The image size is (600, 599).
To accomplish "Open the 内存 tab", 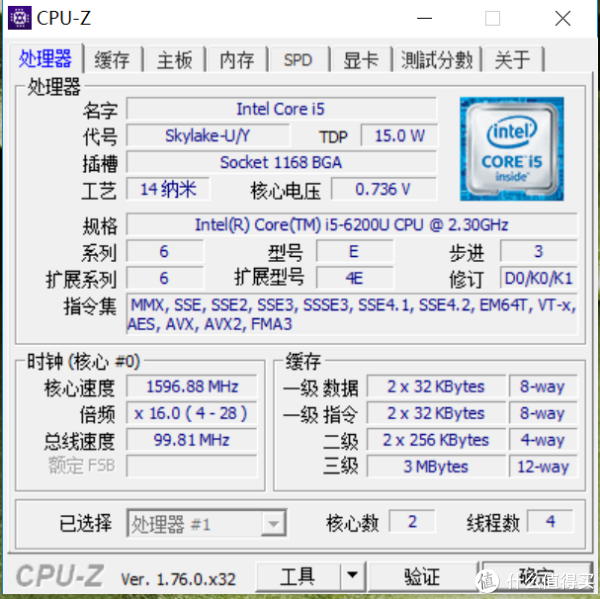I will tap(237, 60).
